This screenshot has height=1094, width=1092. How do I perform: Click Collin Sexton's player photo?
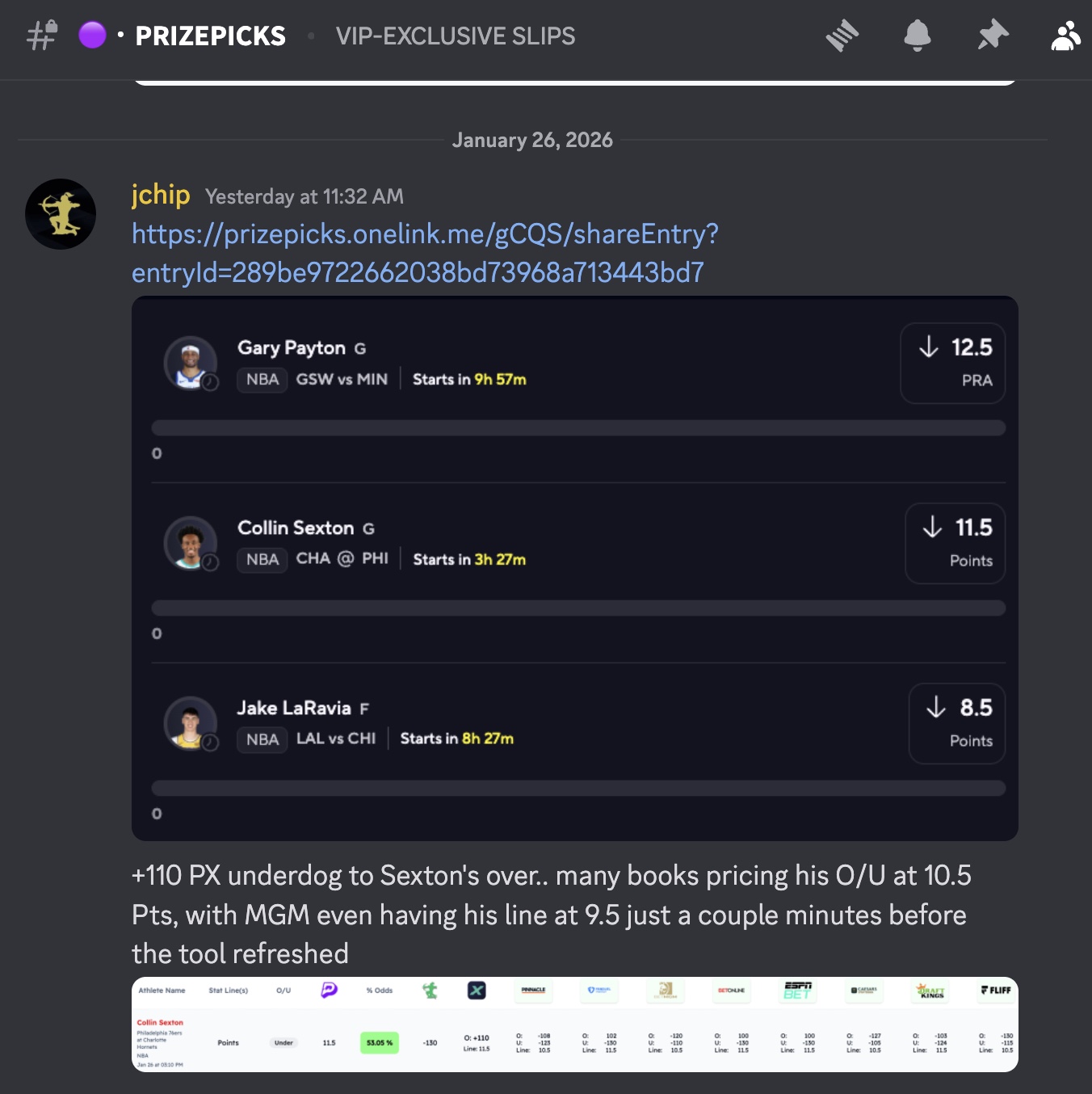click(x=191, y=543)
